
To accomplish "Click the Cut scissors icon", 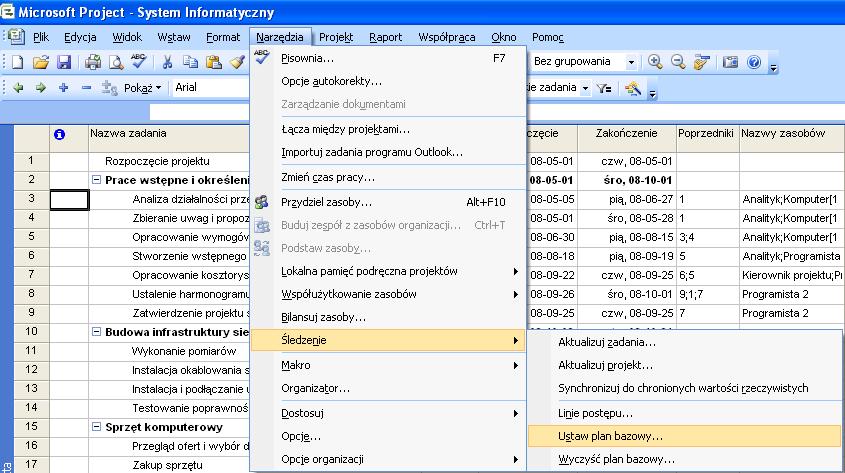I will pos(167,62).
